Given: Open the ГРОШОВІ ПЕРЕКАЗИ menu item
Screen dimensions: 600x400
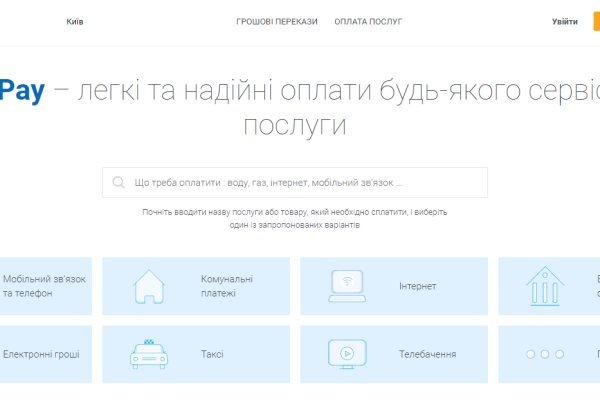Looking at the screenshot, I should point(277,21).
